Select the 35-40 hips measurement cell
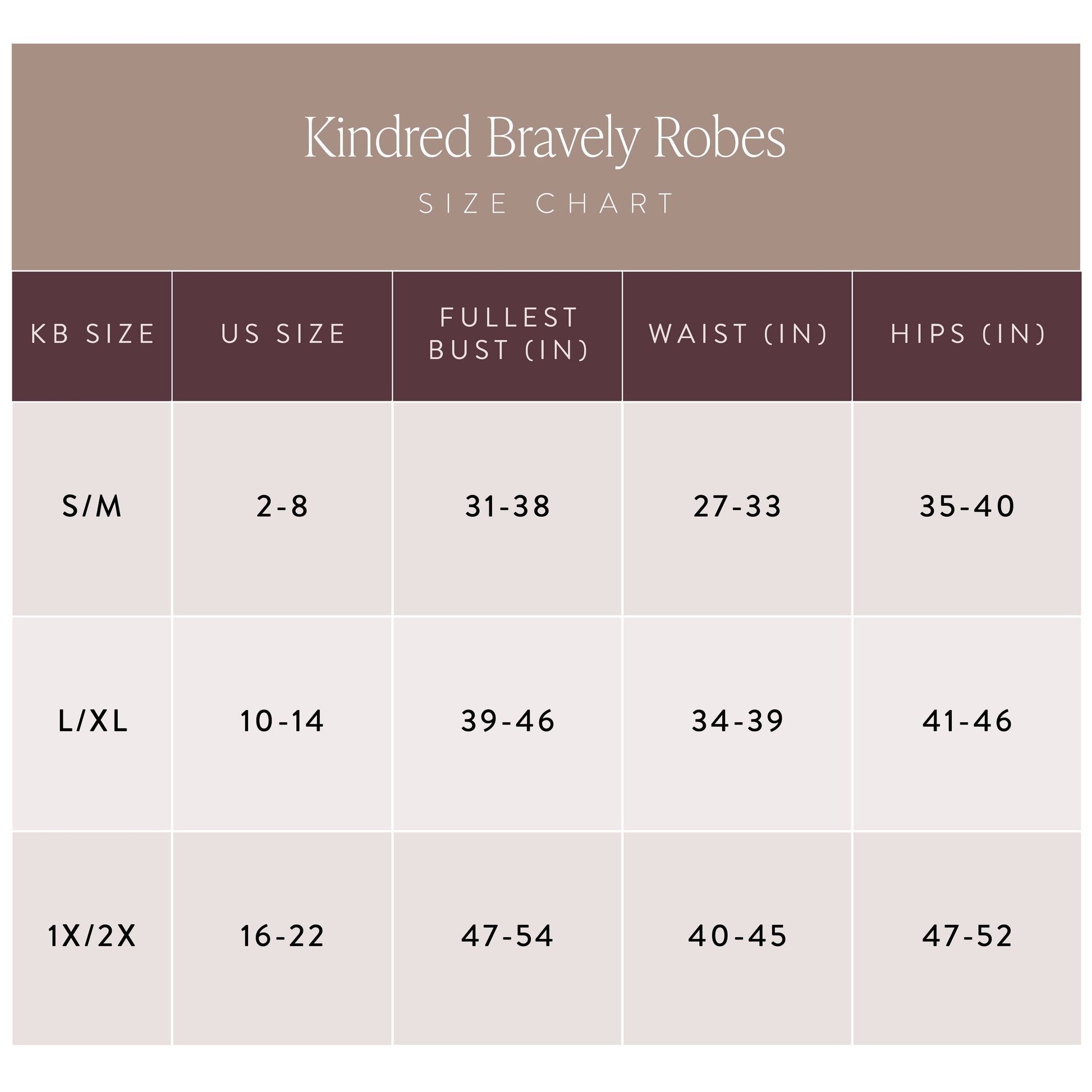Viewport: 1092px width, 1092px height. pyautogui.click(x=967, y=506)
